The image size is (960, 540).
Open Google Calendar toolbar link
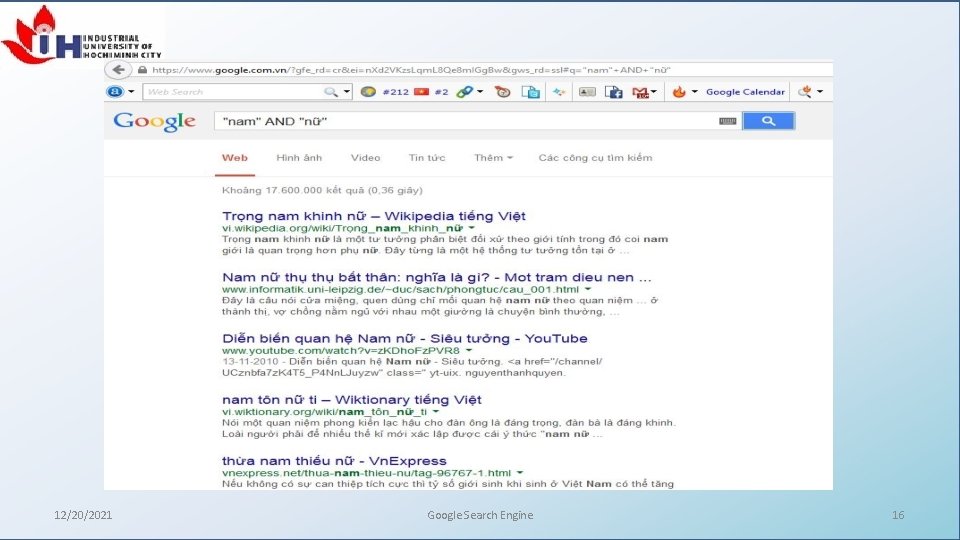click(x=745, y=92)
